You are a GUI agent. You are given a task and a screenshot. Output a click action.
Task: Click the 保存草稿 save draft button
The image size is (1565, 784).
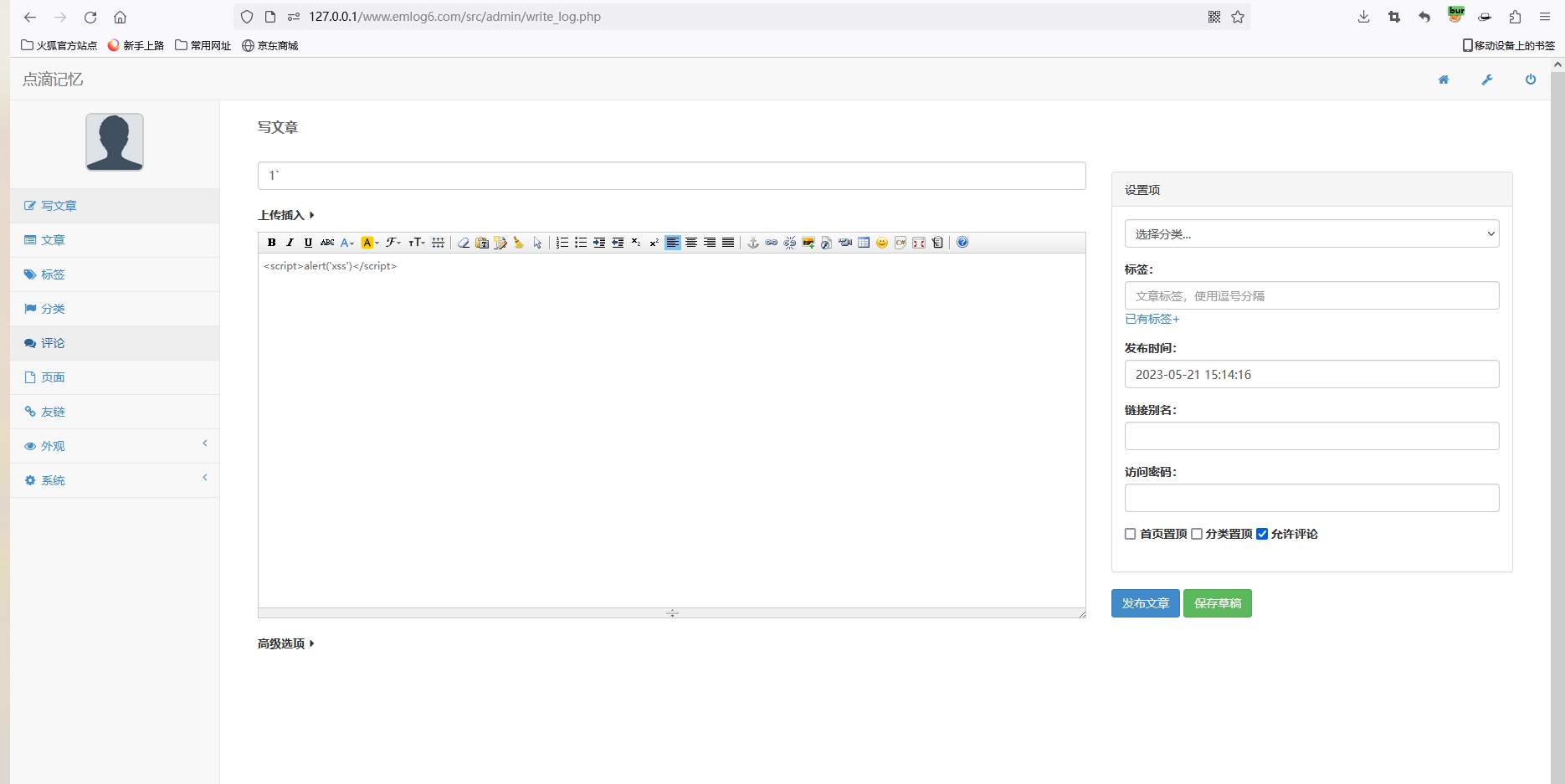click(x=1218, y=603)
